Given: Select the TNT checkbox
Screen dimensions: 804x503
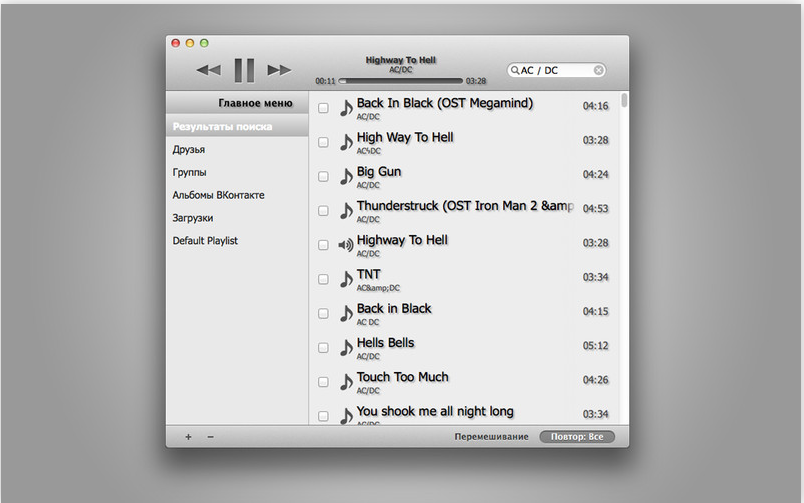Looking at the screenshot, I should pos(323,279).
